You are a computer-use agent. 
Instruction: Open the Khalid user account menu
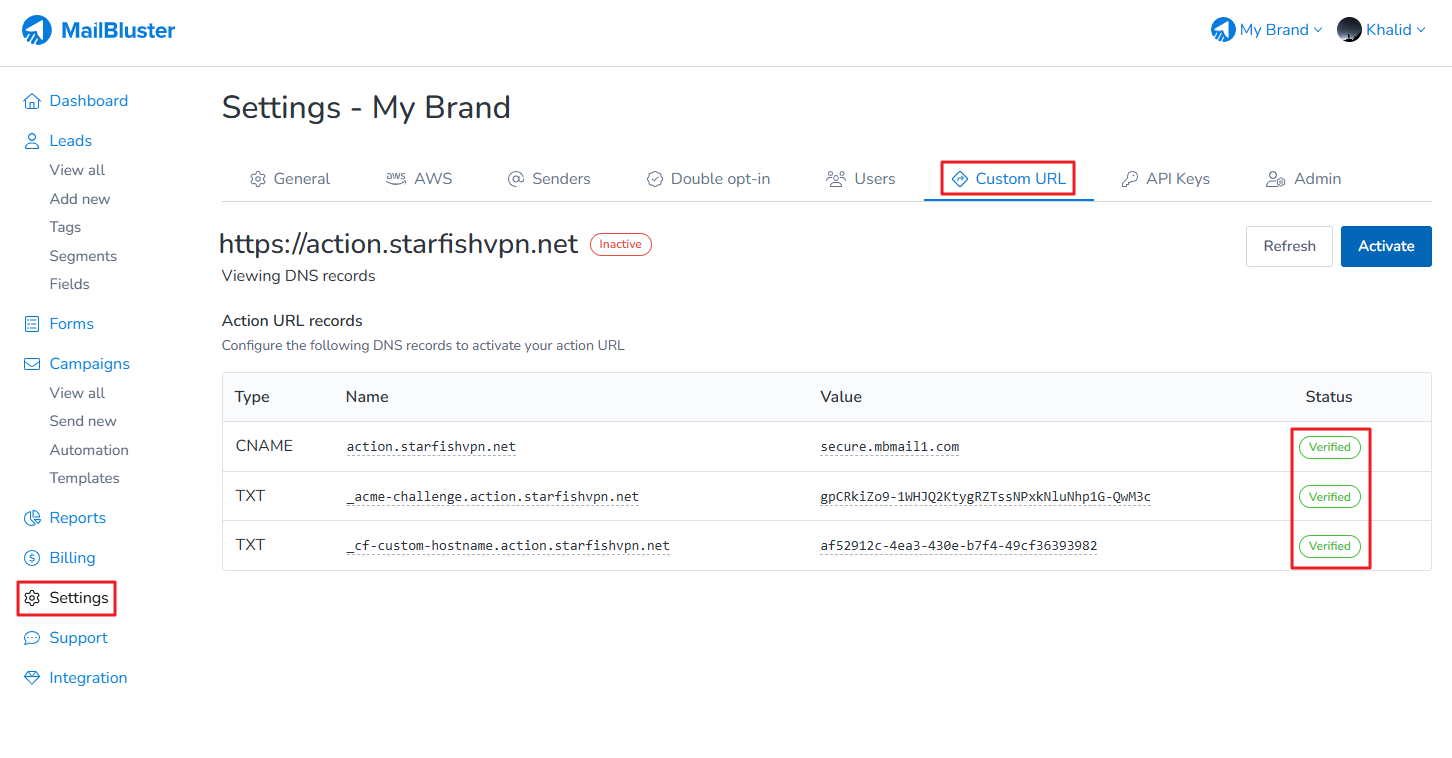tap(1381, 30)
